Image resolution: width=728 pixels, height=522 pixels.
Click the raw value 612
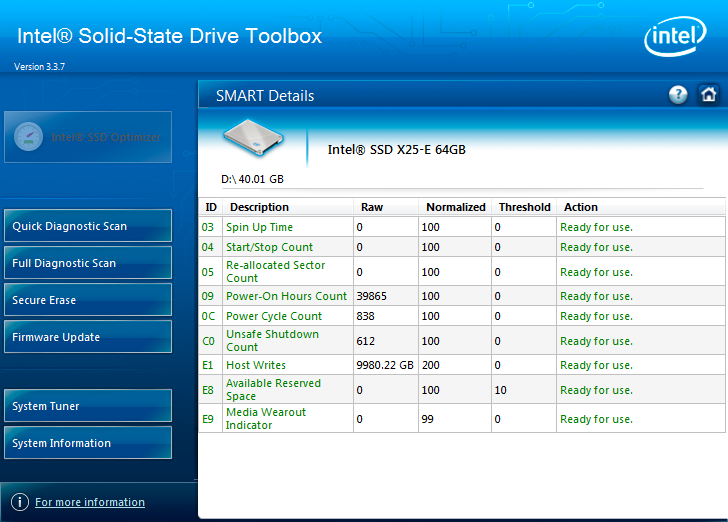pyautogui.click(x=365, y=341)
